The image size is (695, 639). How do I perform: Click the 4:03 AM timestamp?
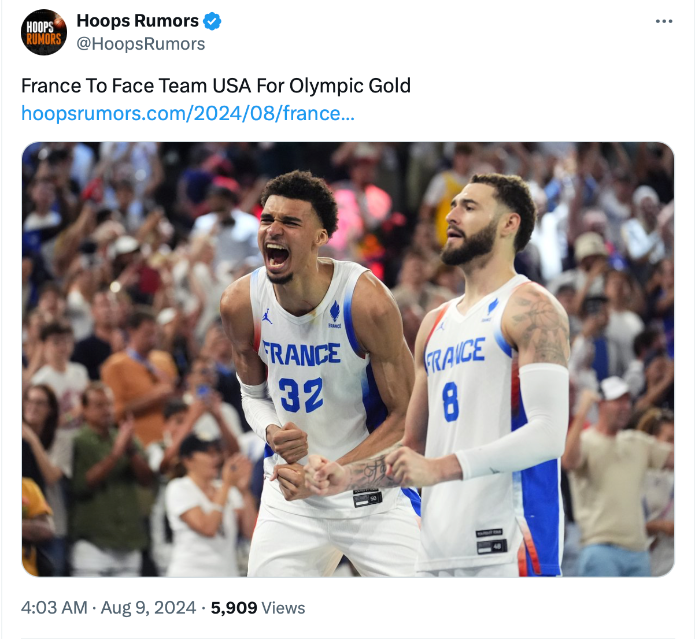pos(54,608)
